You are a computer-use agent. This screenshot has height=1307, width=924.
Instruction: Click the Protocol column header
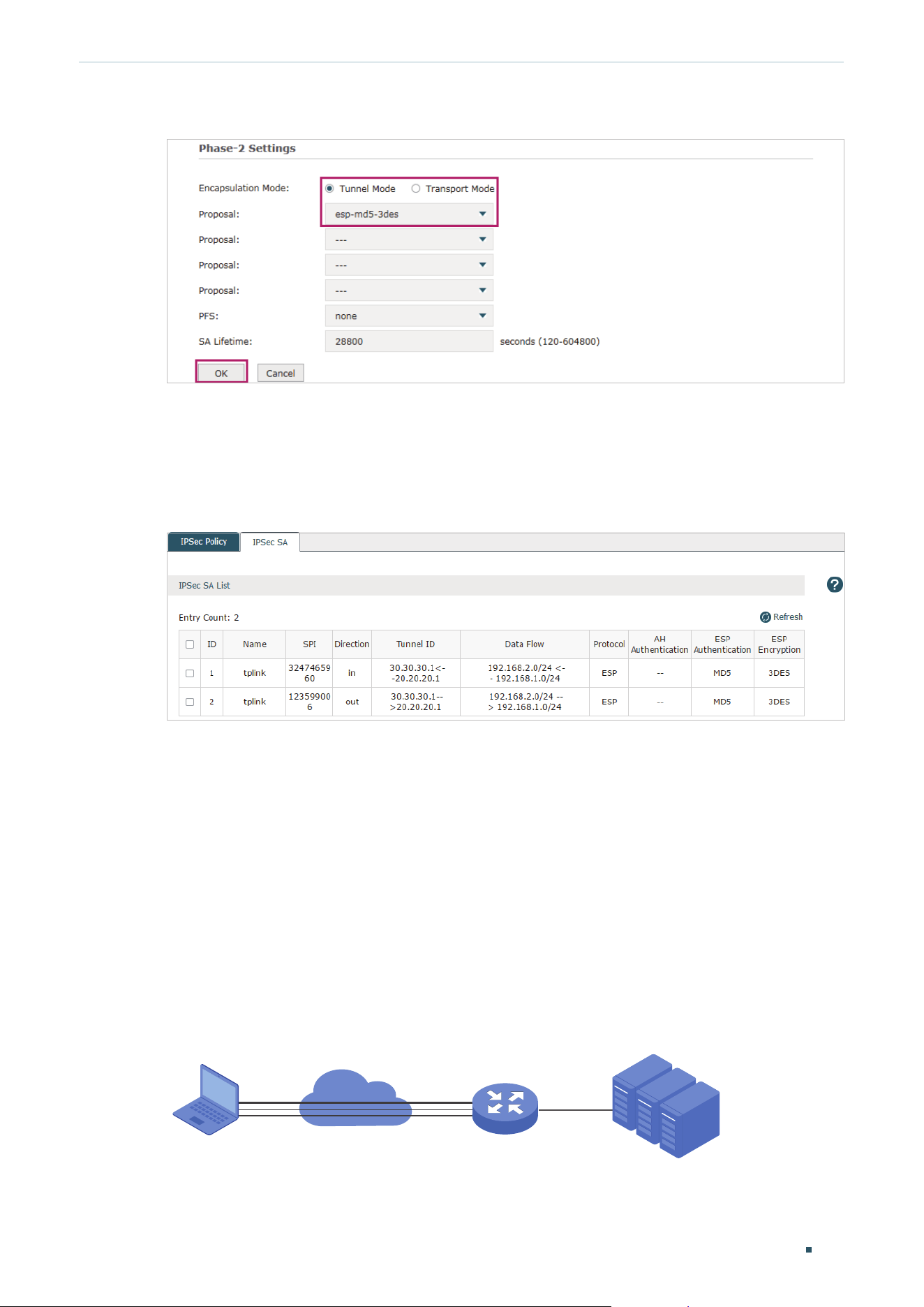[x=609, y=644]
